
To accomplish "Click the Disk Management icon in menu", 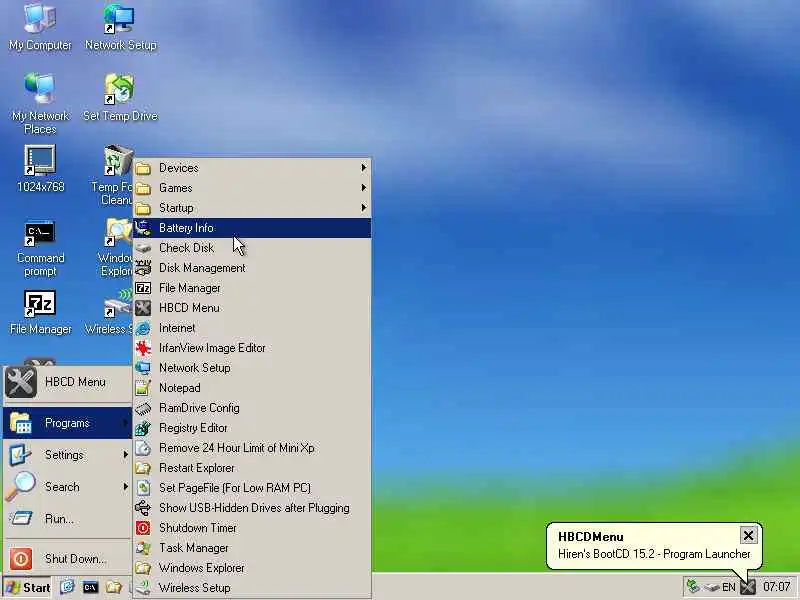I will pos(143,268).
